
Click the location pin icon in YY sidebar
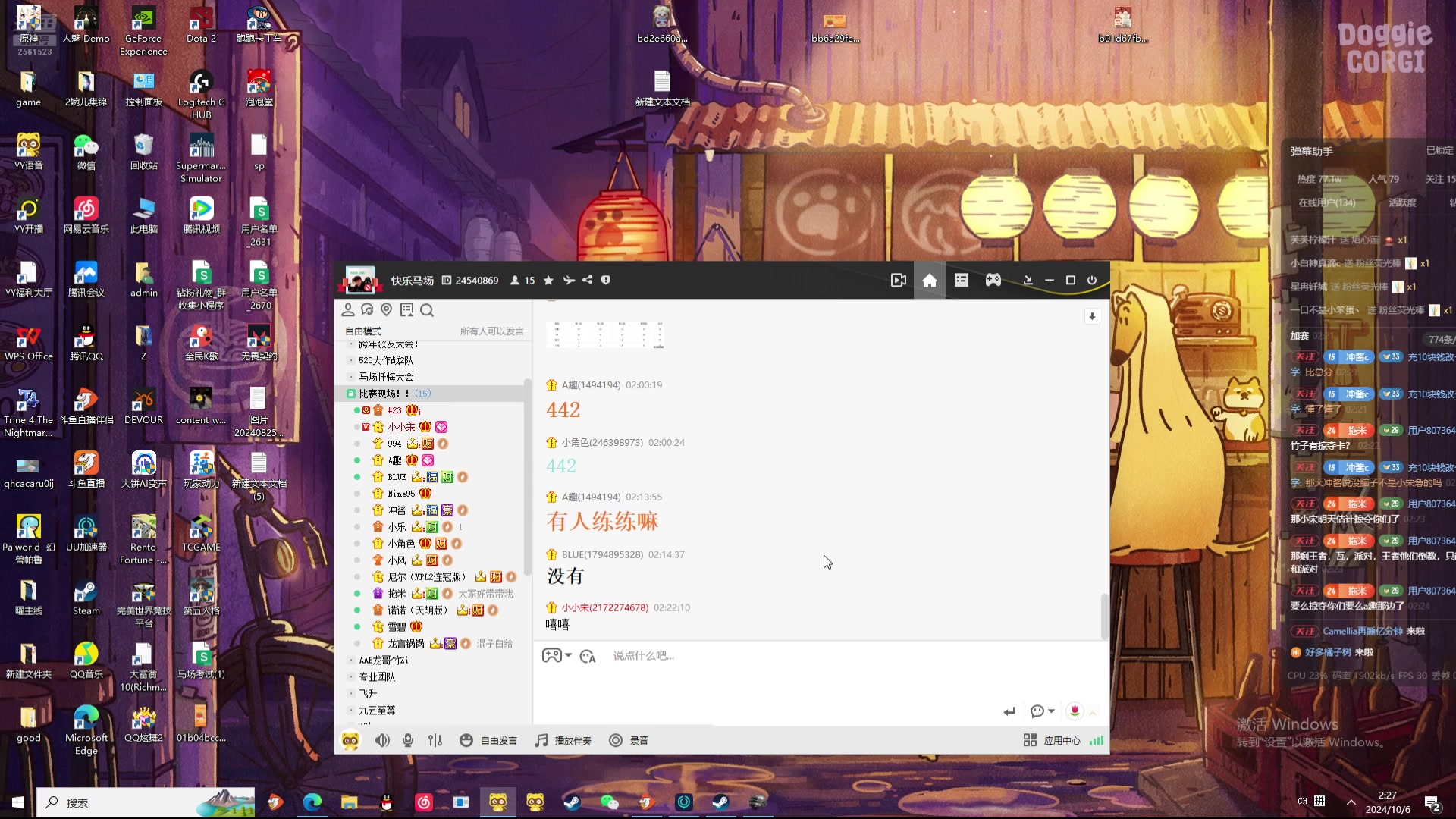[387, 310]
